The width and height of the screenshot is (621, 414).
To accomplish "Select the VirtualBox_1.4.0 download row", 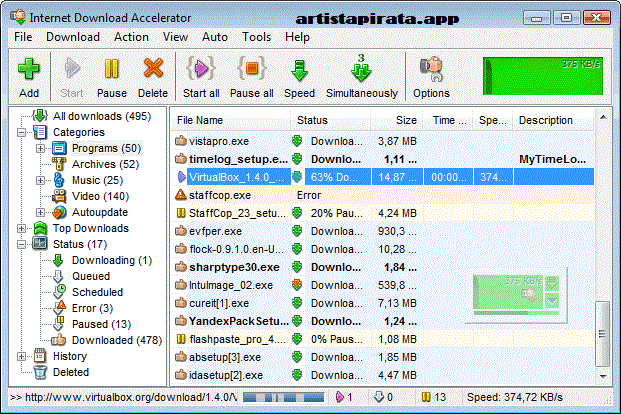I will coord(383,177).
